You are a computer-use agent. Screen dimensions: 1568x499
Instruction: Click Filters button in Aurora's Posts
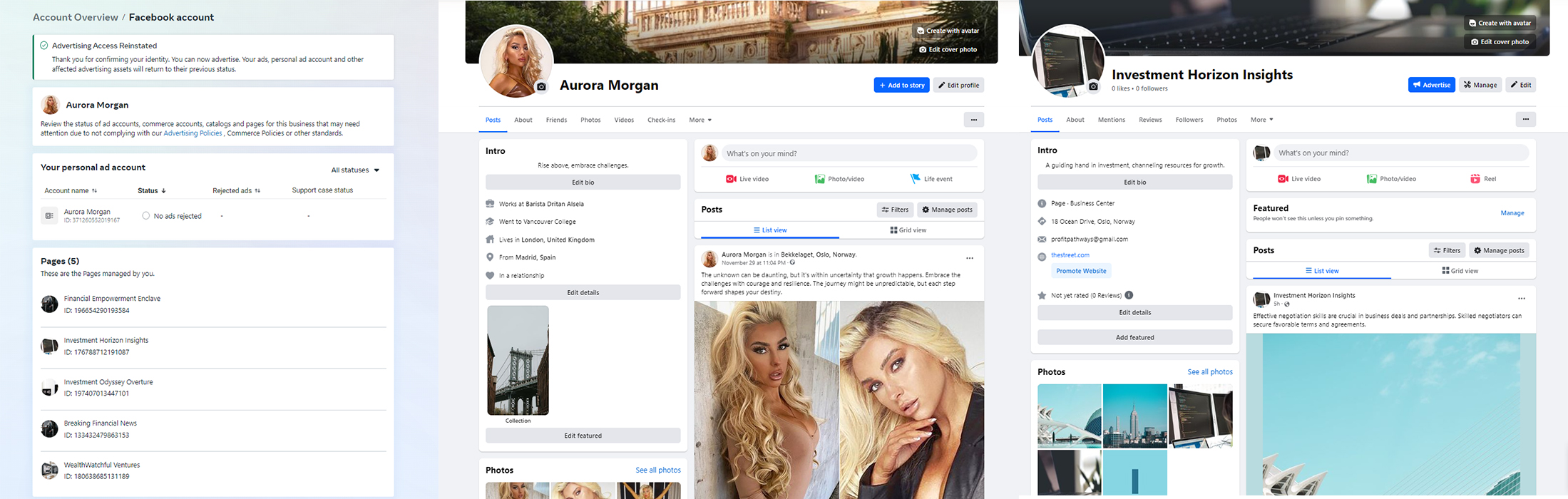pos(895,210)
